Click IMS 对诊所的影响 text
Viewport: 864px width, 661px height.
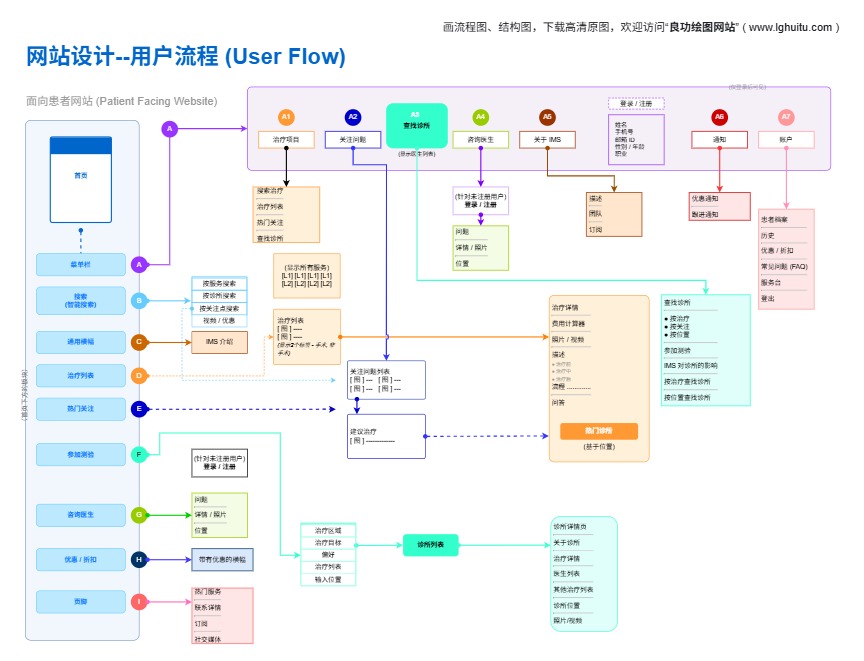click(x=690, y=366)
